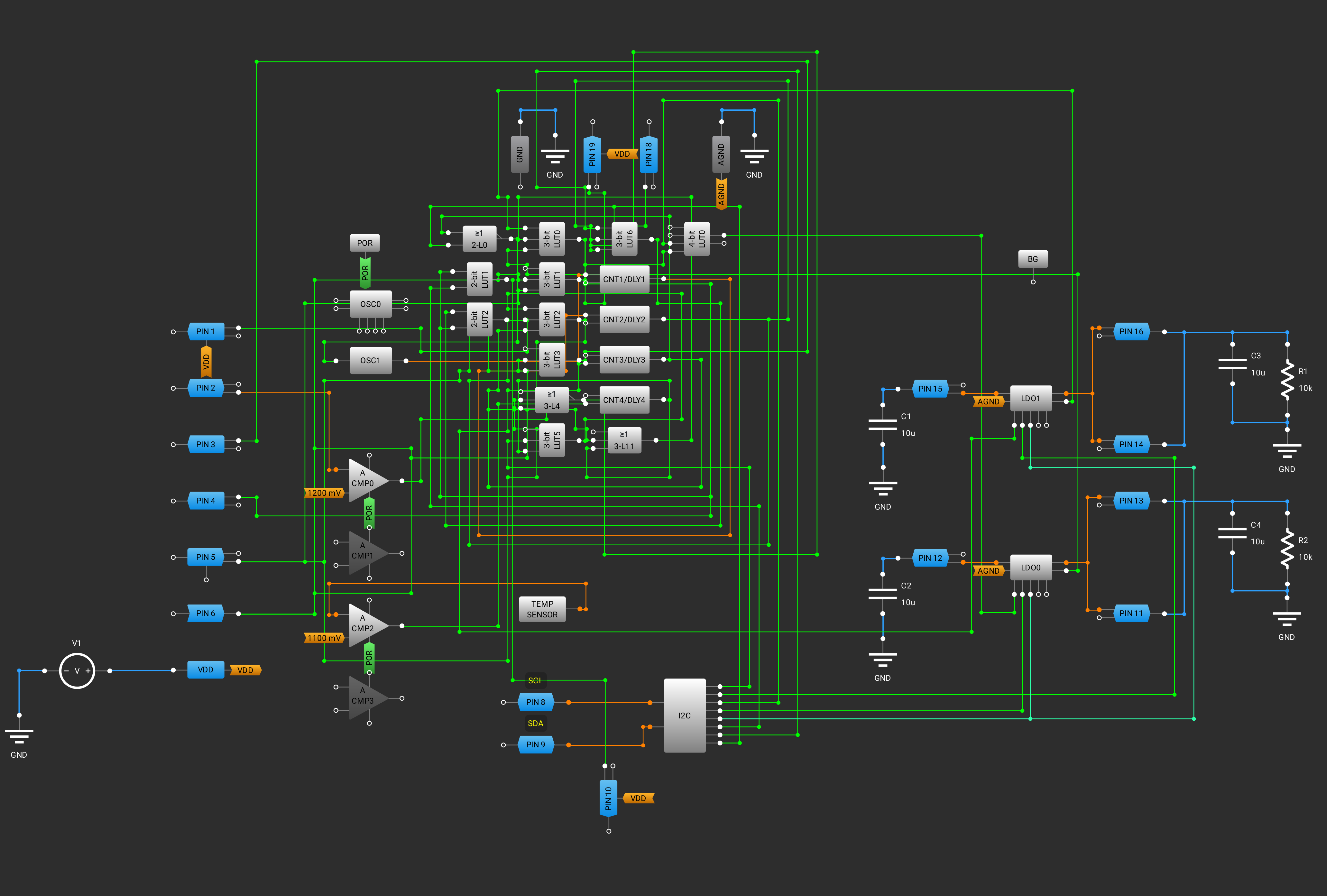Image resolution: width=1327 pixels, height=896 pixels.
Task: Click the OSC0 oscillator block
Action: [x=370, y=304]
